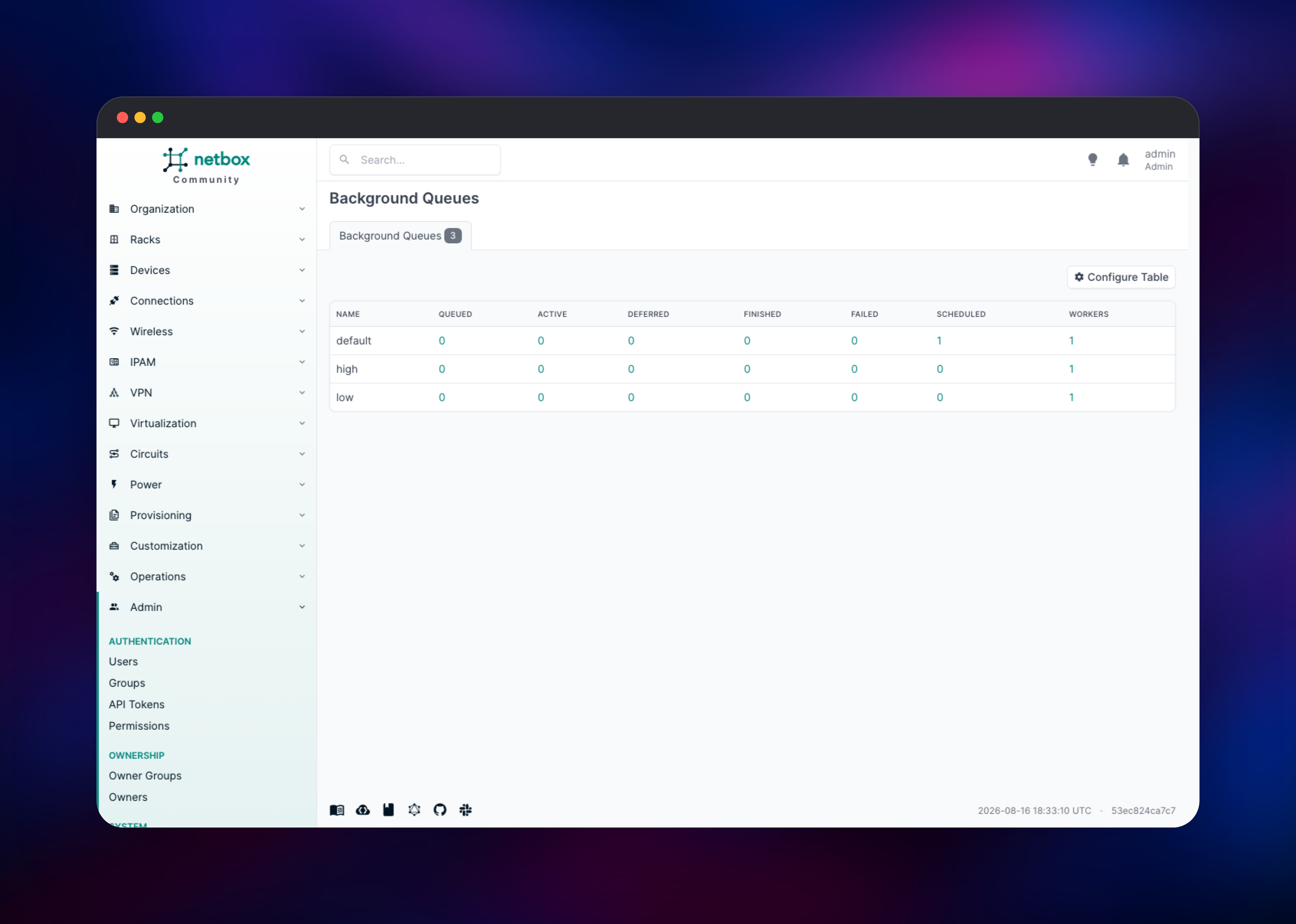
Task: Open API Tokens link
Action: (137, 704)
